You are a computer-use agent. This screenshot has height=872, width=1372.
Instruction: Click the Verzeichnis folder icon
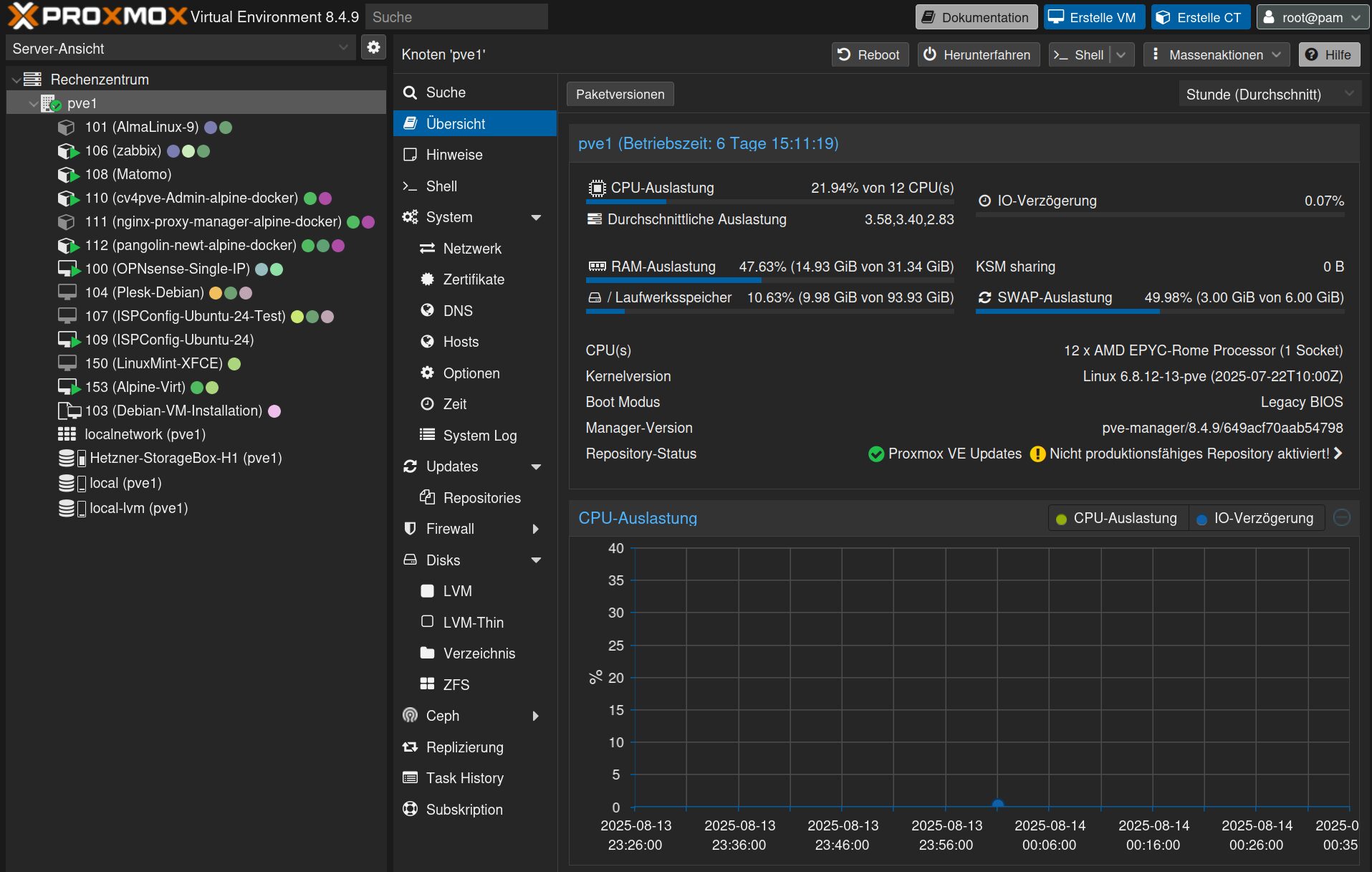tap(427, 653)
